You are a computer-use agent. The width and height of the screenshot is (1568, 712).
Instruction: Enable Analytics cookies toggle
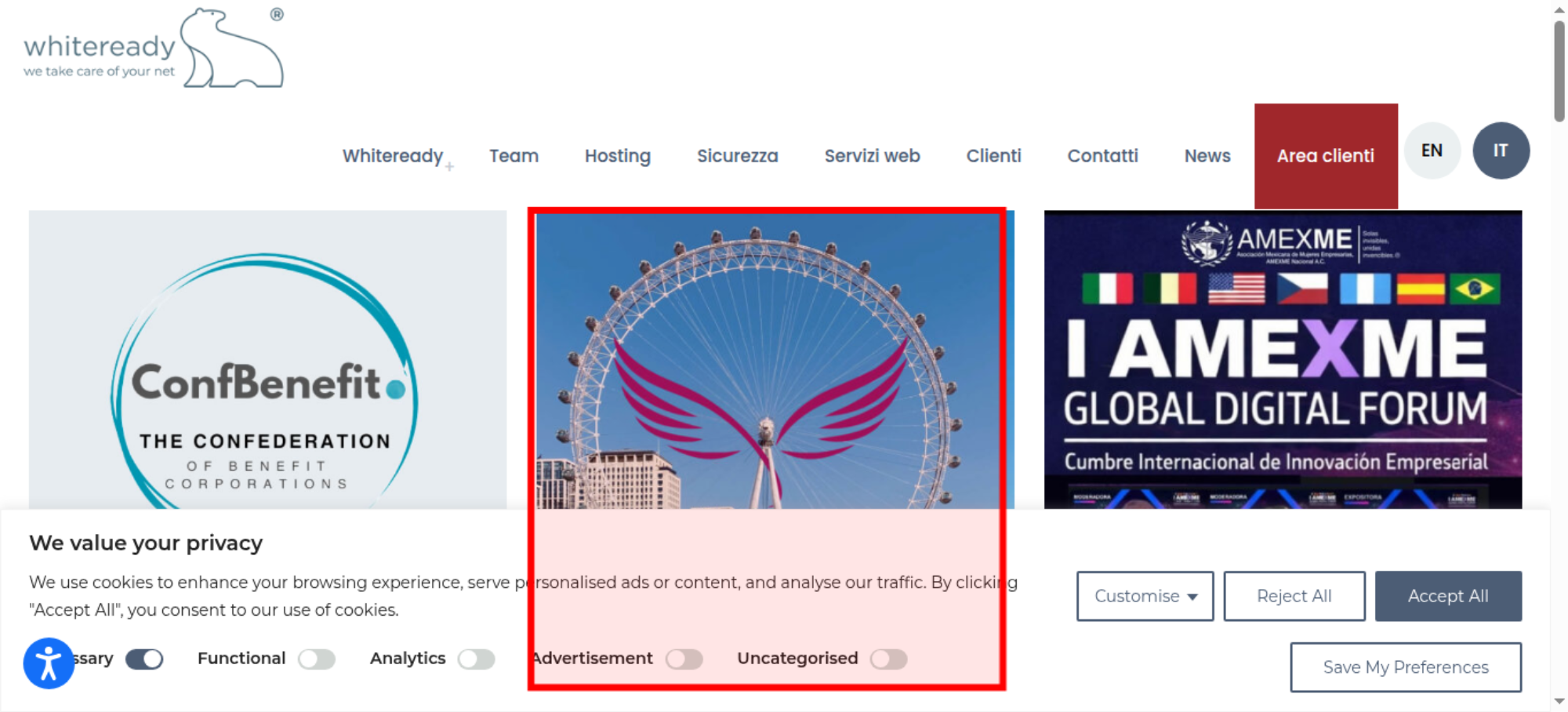477,659
